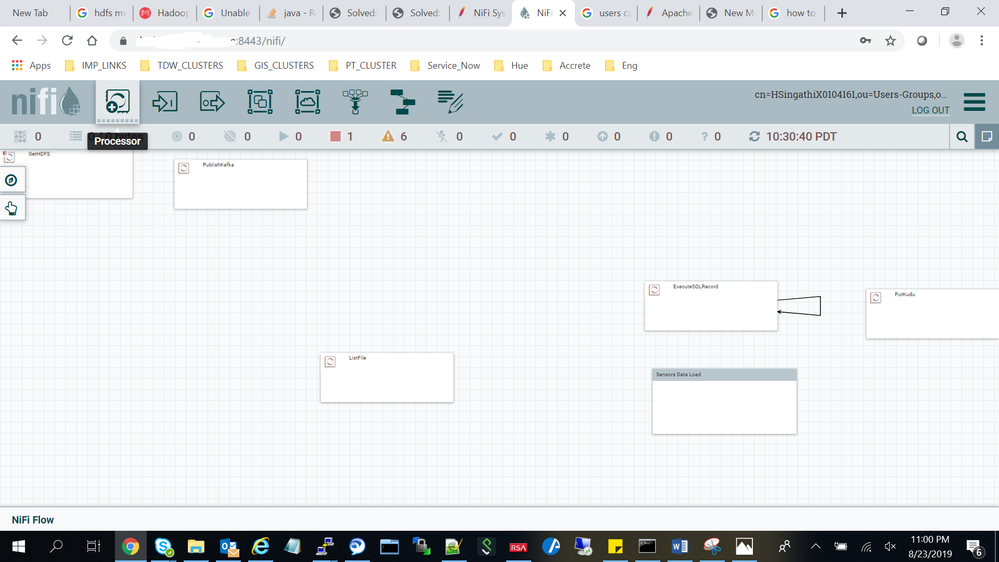Switch to the Hadoop browser tab
Viewport: 999px width, 562px height.
(164, 13)
